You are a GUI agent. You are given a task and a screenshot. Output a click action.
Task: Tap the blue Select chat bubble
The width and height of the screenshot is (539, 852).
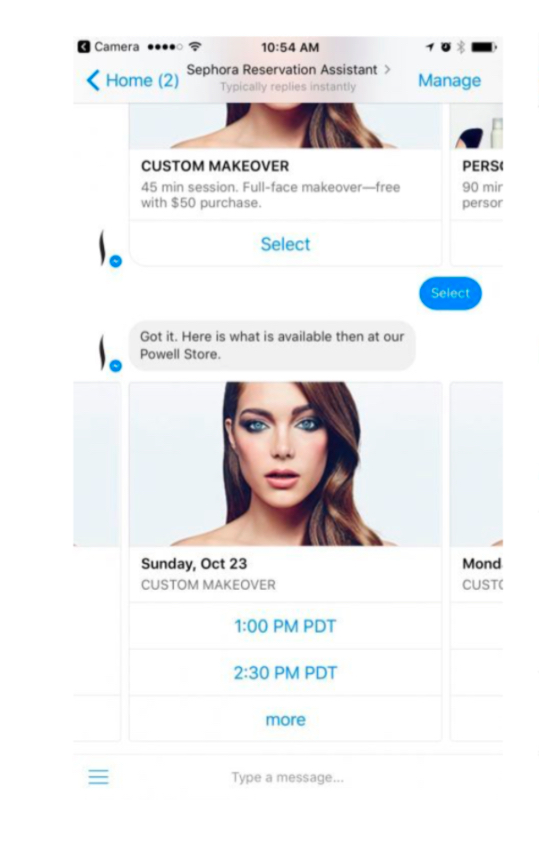point(450,293)
